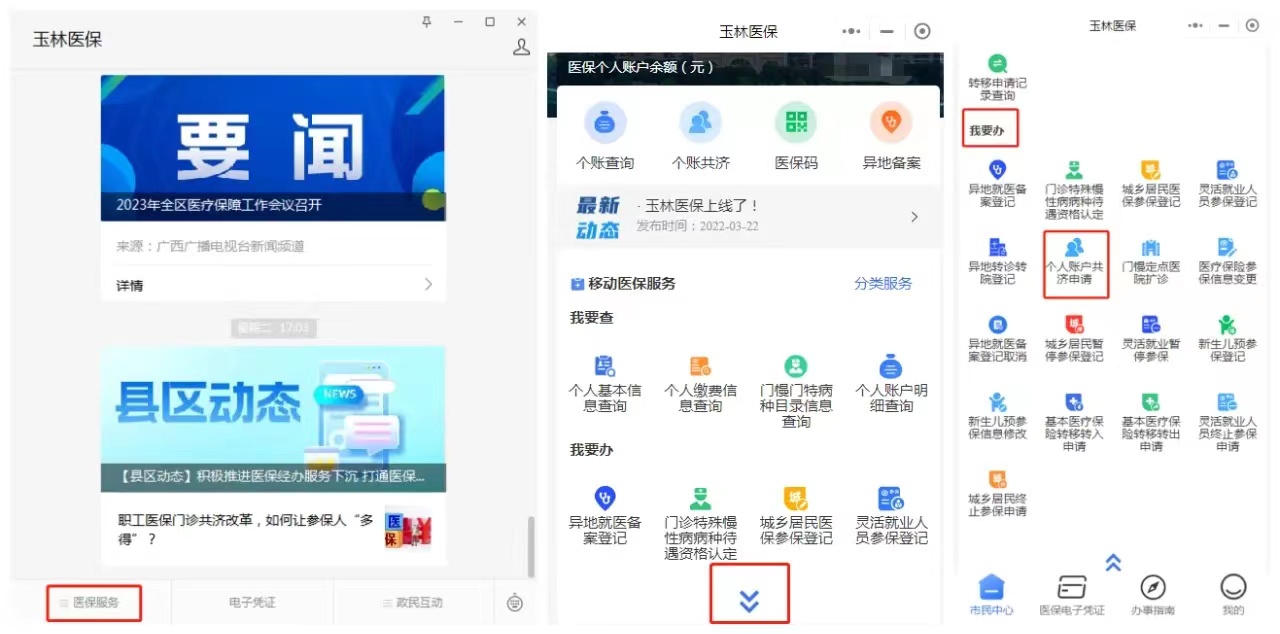Open 个人账户共济申请 service icon

click(x=1074, y=248)
